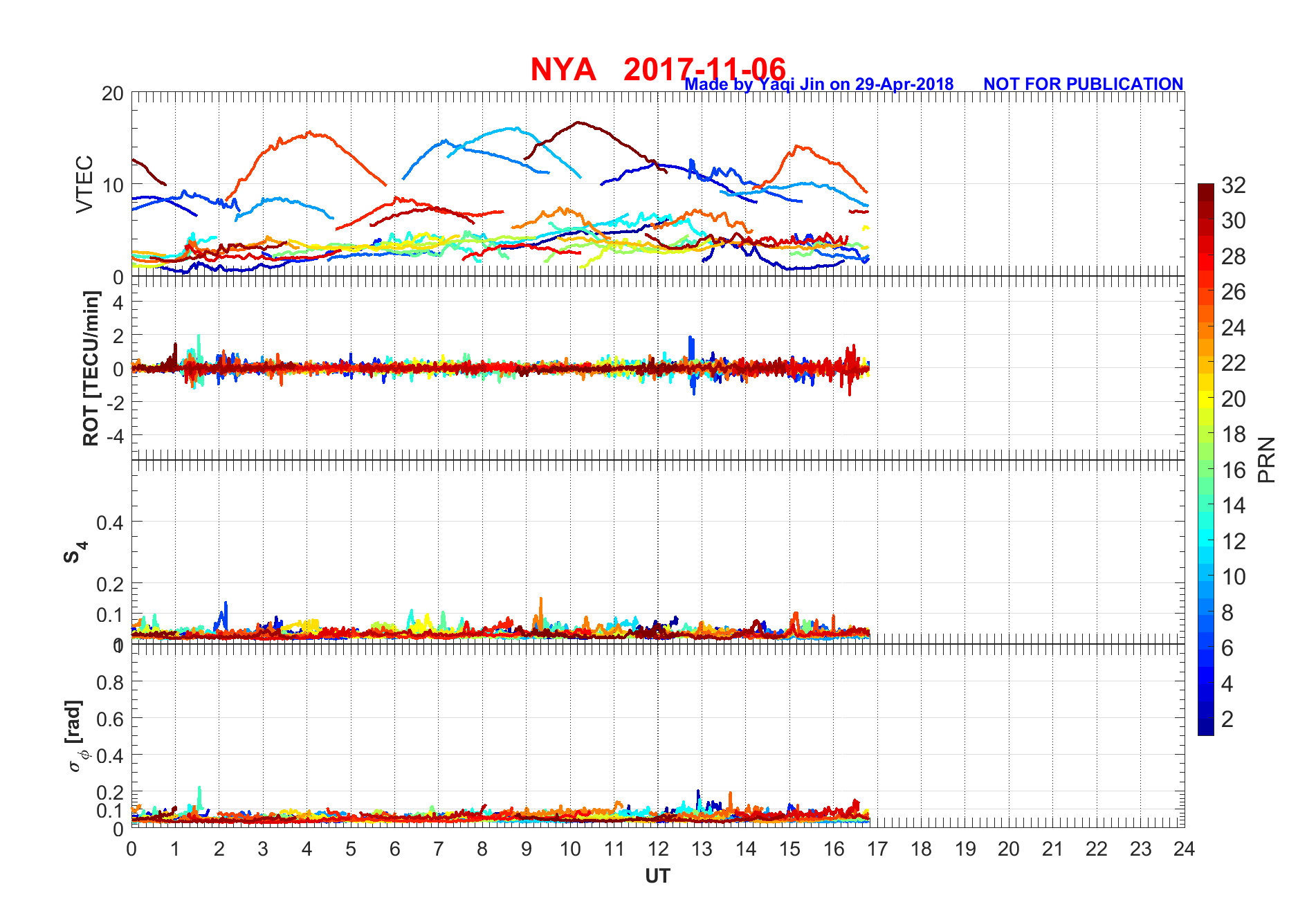
Task: Click the "0.1" tick on the S4 axis
Action: click(x=111, y=614)
